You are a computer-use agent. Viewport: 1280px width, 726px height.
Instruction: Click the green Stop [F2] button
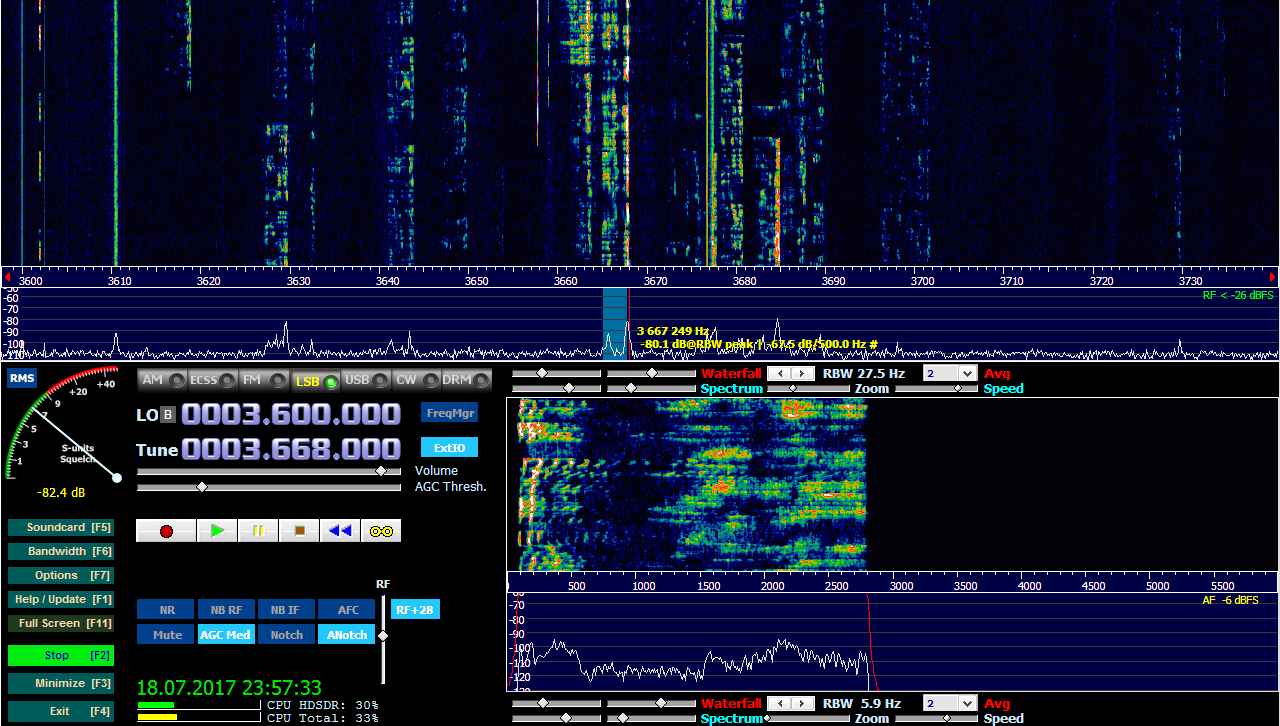coord(60,656)
